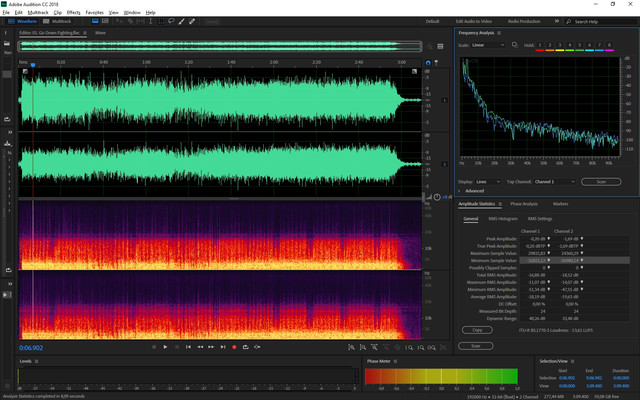Select the Default workspace

tap(432, 21)
